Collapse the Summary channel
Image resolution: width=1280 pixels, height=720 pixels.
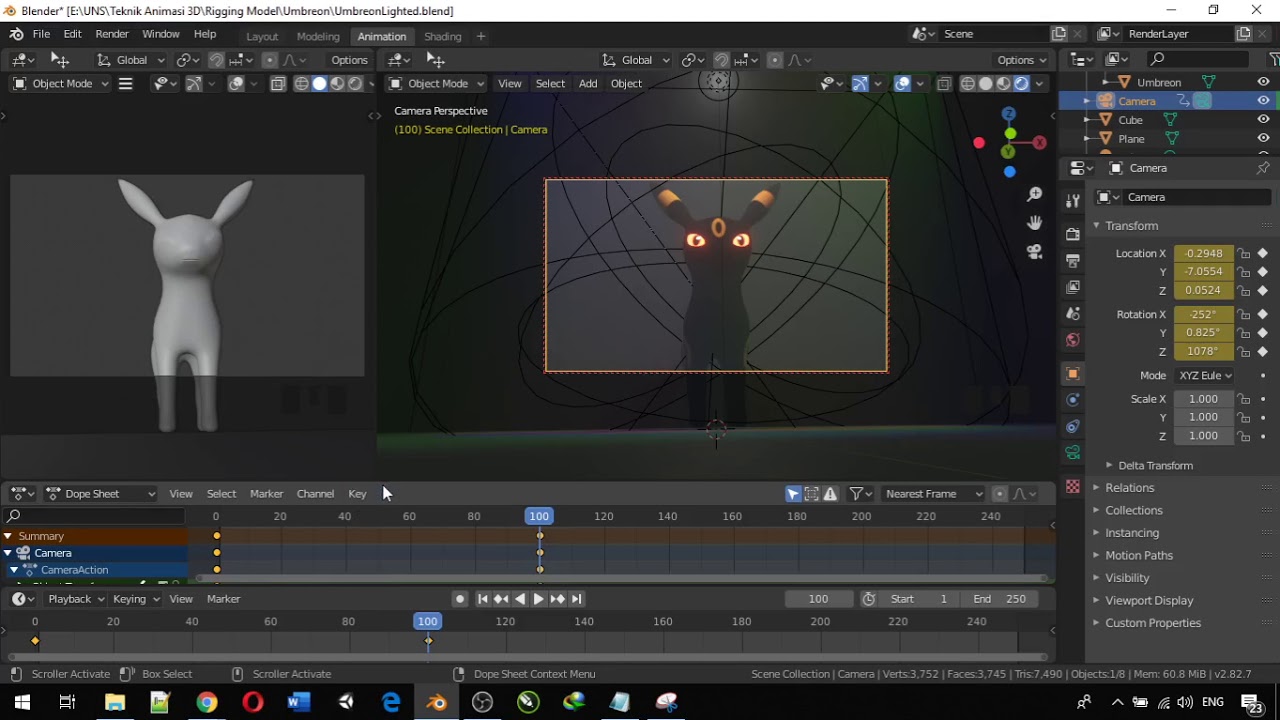[x=8, y=536]
